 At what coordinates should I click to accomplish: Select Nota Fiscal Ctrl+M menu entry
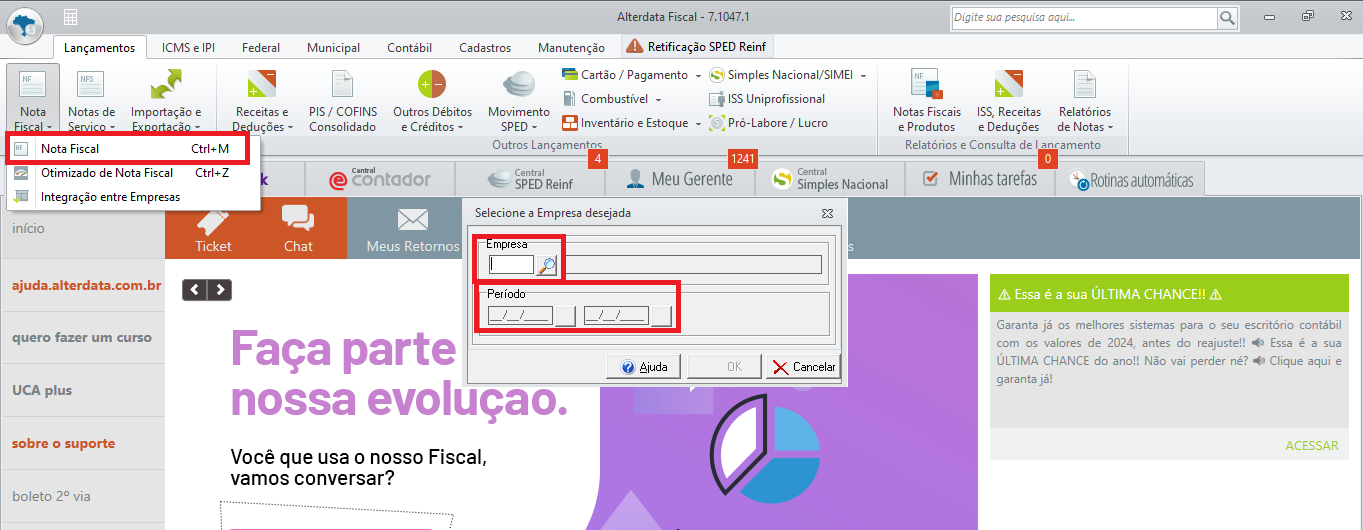click(x=133, y=149)
